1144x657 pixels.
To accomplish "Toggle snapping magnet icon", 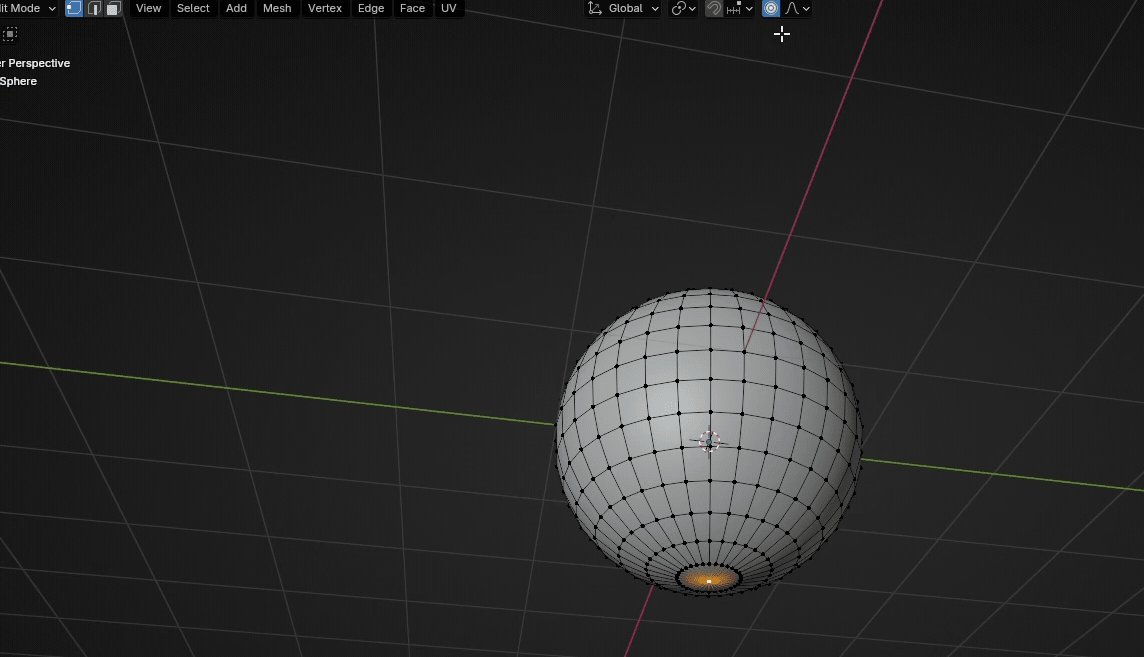I will point(713,8).
